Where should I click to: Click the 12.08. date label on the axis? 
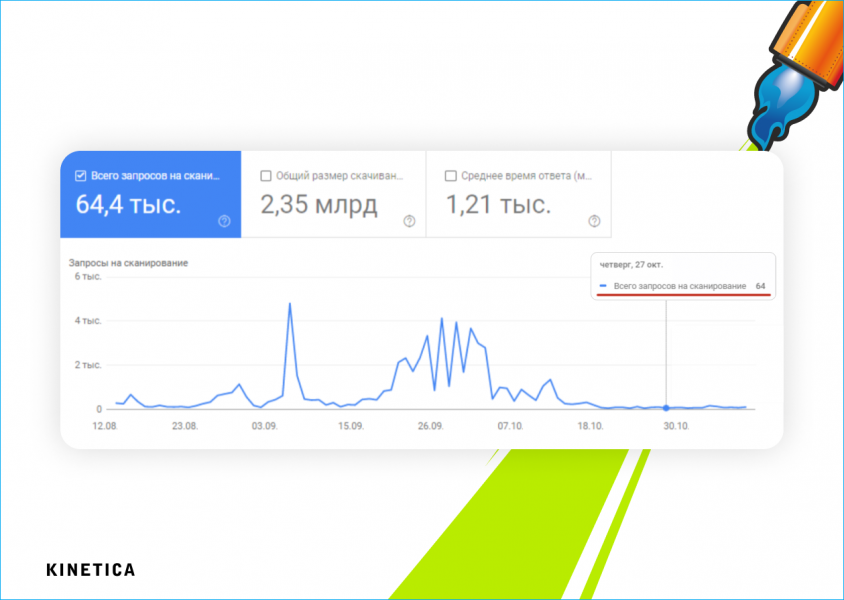[x=106, y=426]
